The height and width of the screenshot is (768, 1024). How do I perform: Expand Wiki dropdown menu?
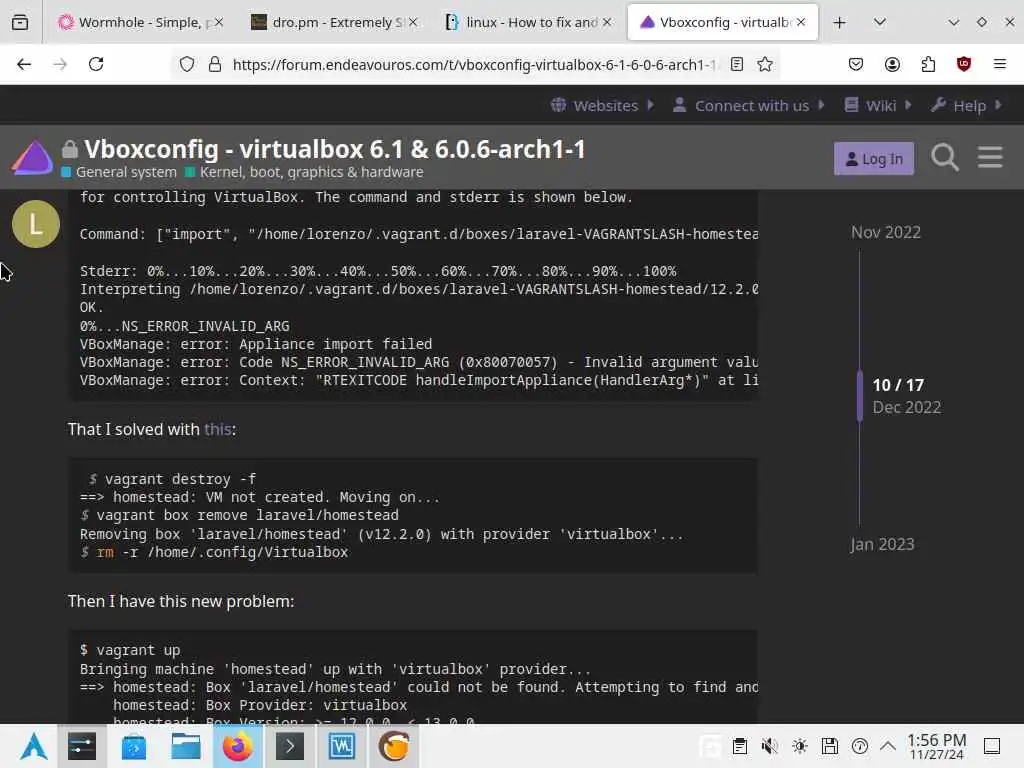tap(878, 105)
